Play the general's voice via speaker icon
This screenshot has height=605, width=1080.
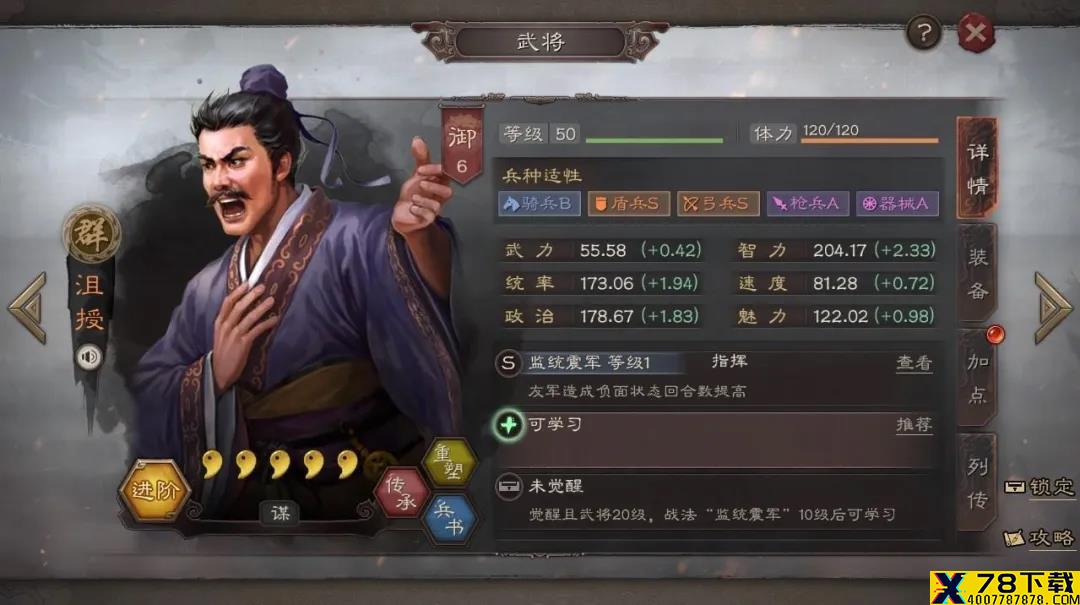[x=89, y=356]
